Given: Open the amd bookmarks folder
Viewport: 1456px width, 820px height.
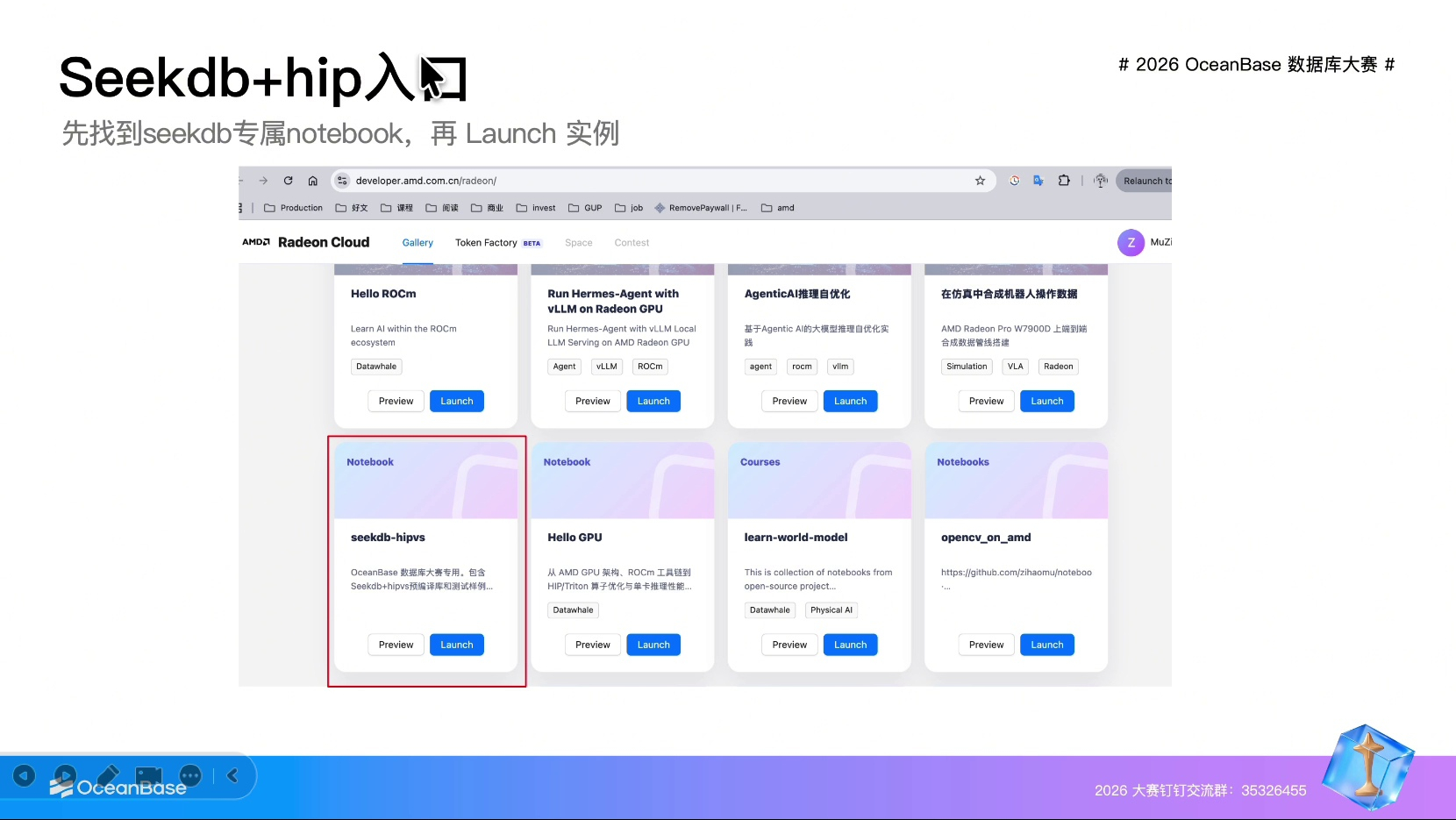Looking at the screenshot, I should click(x=778, y=208).
